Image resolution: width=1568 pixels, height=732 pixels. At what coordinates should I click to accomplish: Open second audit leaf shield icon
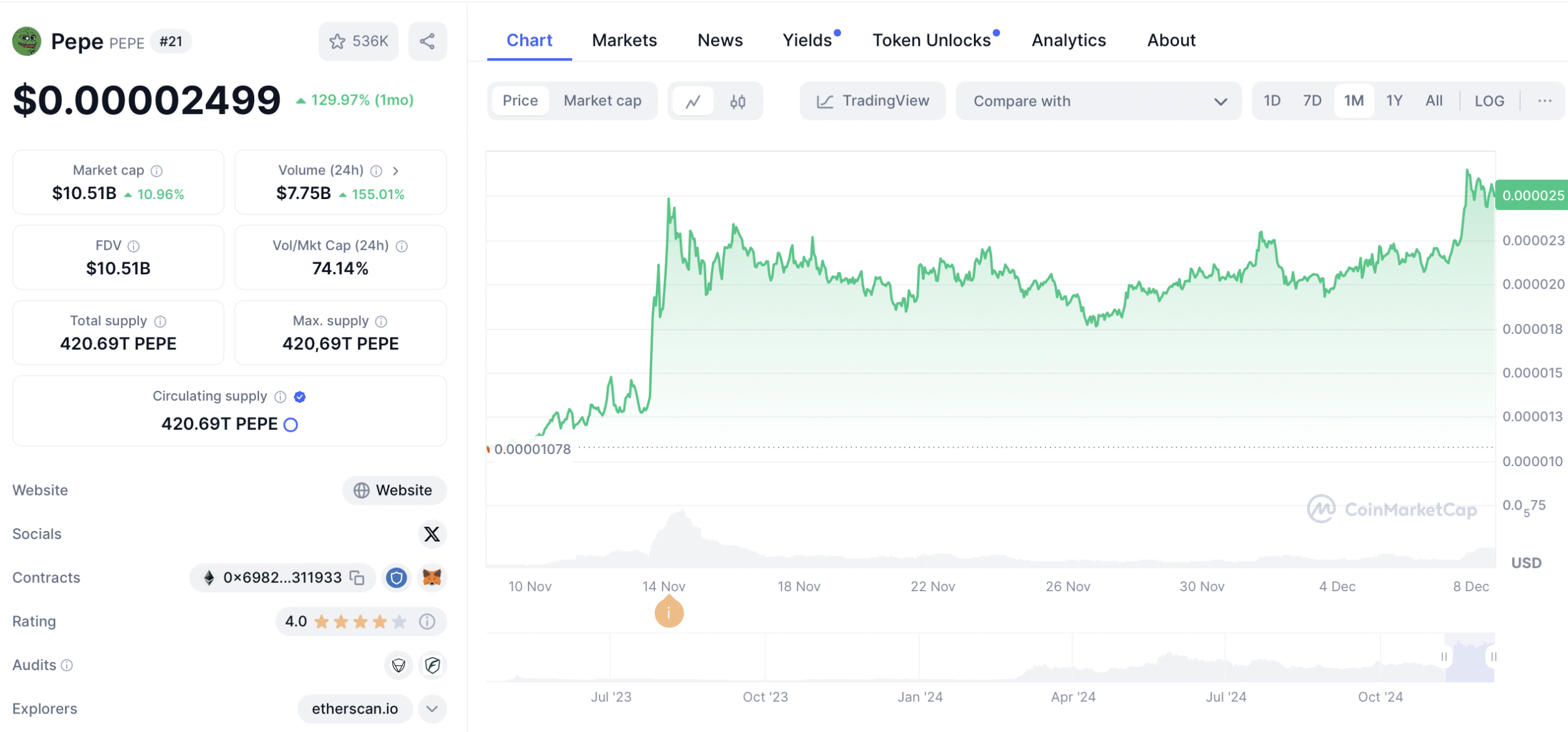tap(432, 665)
